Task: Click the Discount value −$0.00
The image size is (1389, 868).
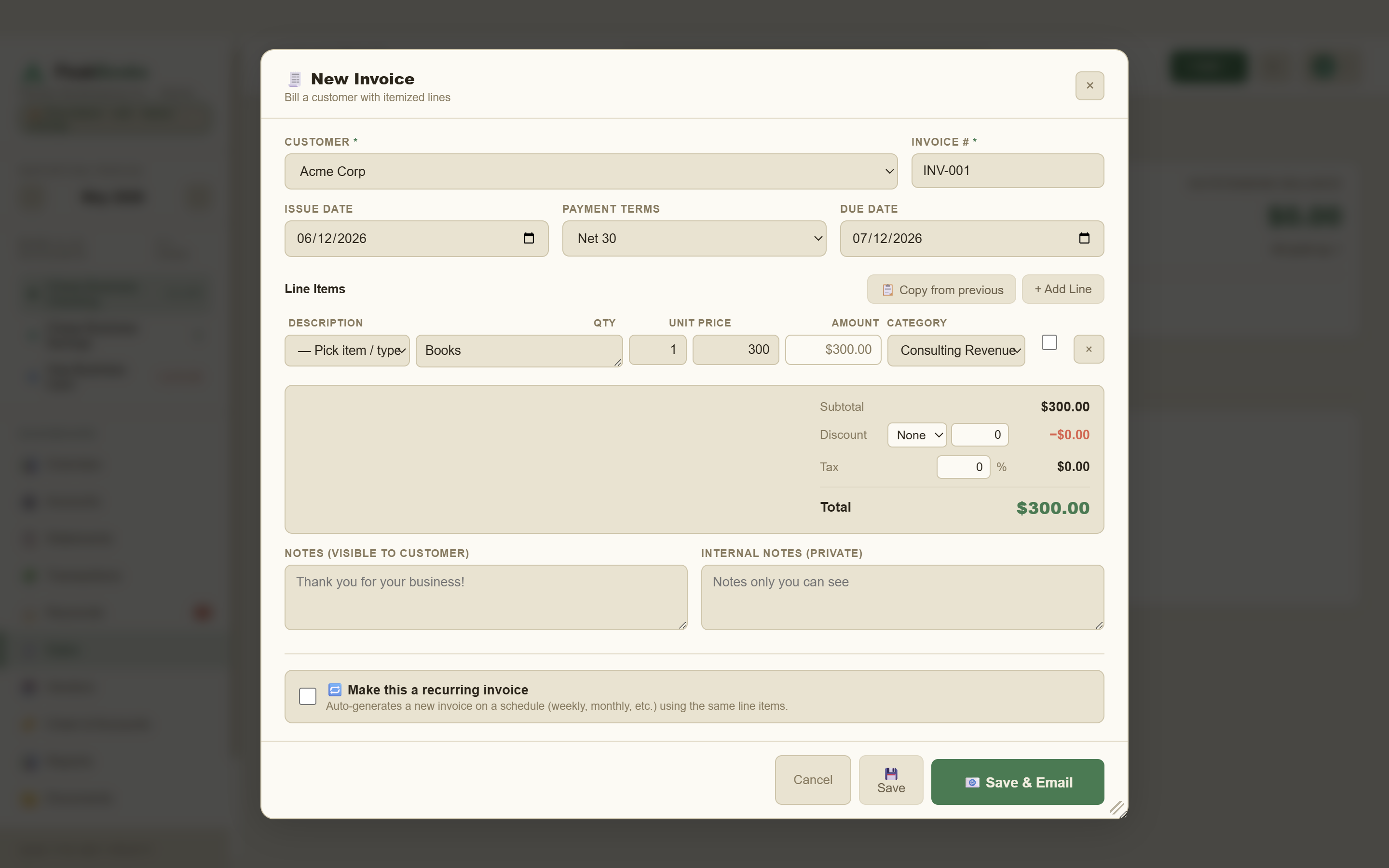Action: (x=1069, y=435)
